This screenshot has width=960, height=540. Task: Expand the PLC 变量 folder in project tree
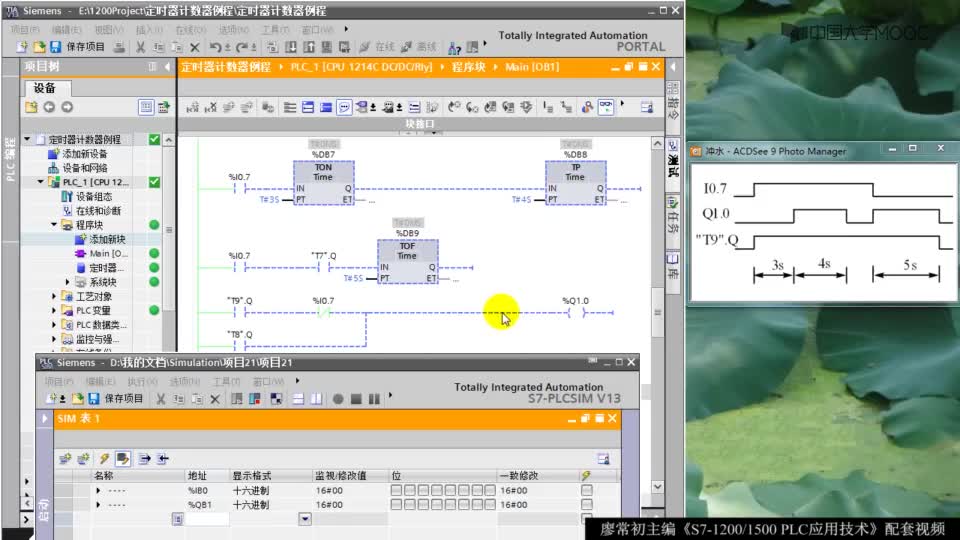(54, 310)
